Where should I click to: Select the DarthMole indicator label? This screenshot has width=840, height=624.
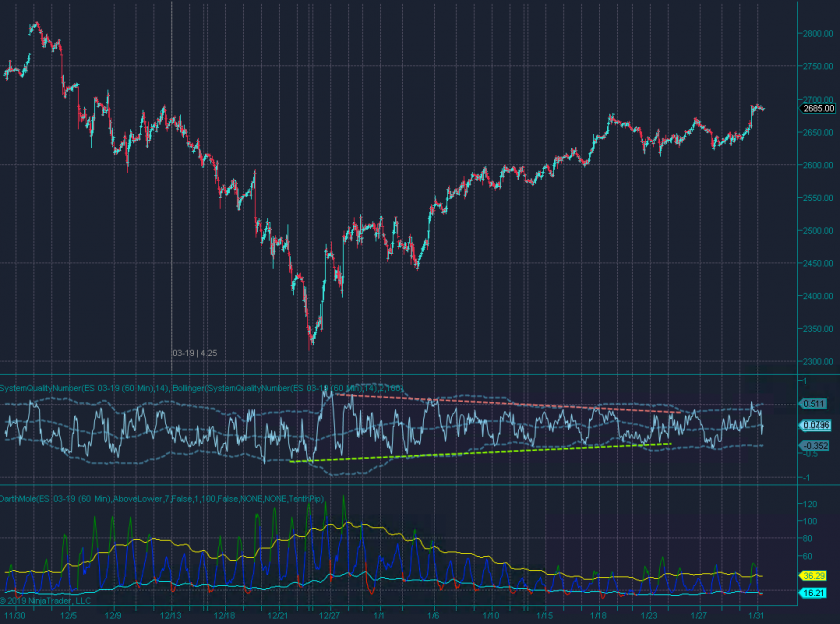160,497
